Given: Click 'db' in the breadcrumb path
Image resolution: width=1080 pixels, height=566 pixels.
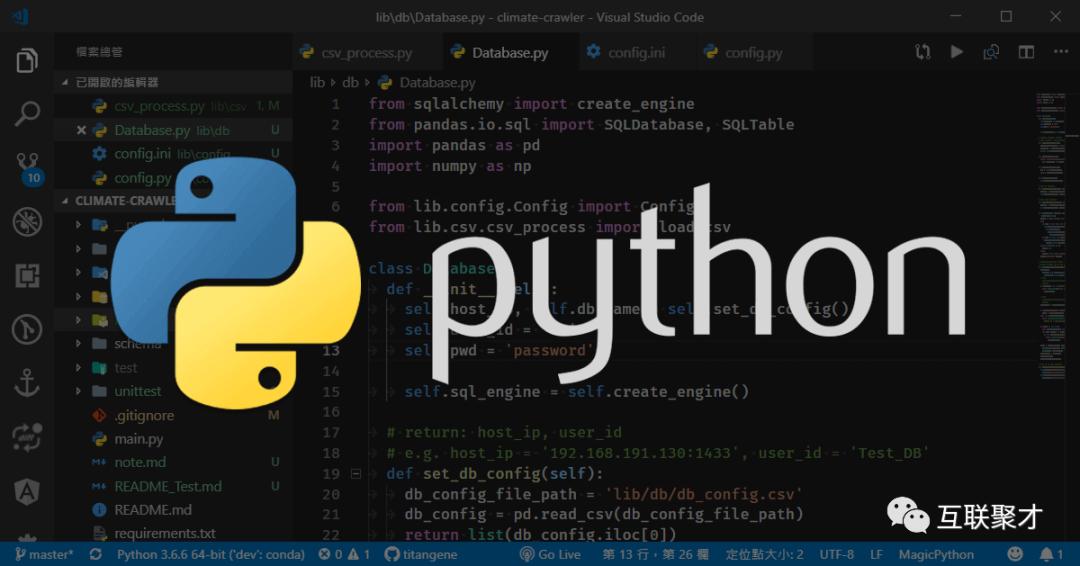Looking at the screenshot, I should [x=351, y=83].
